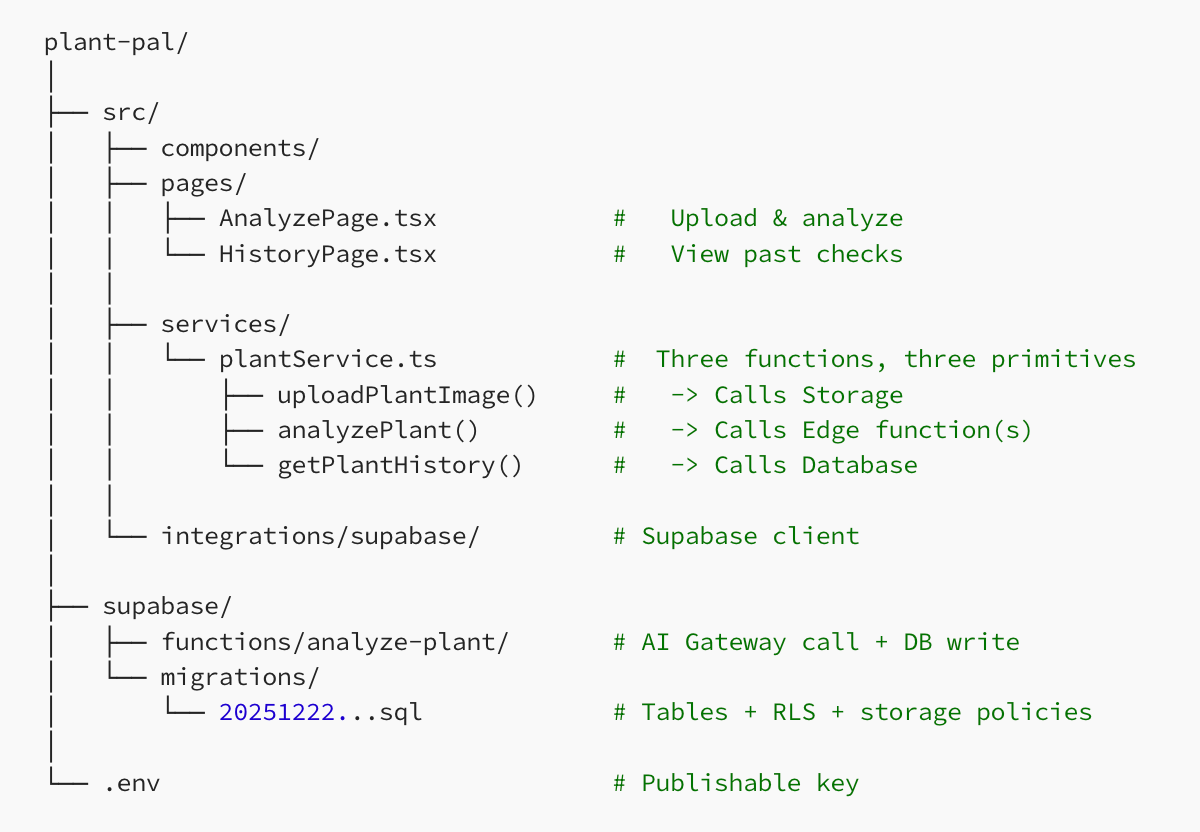Expand the services/ folder

pos(225,324)
